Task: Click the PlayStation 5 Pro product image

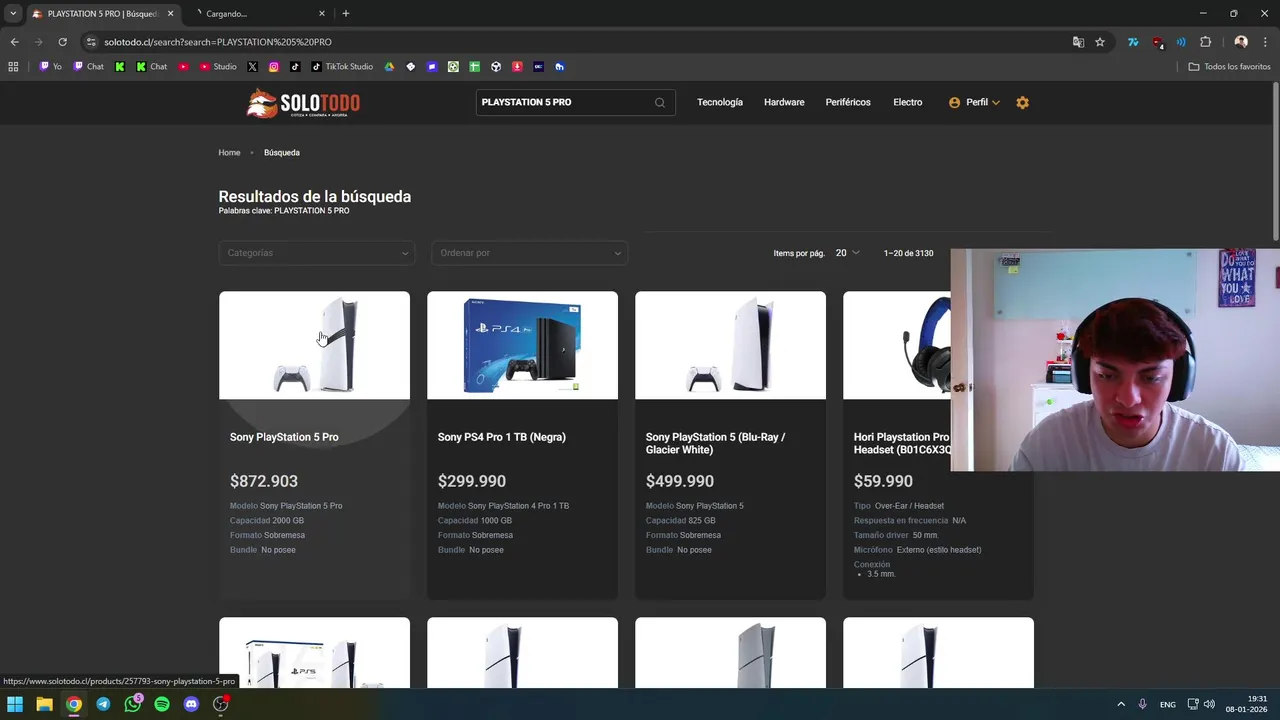Action: pyautogui.click(x=314, y=345)
